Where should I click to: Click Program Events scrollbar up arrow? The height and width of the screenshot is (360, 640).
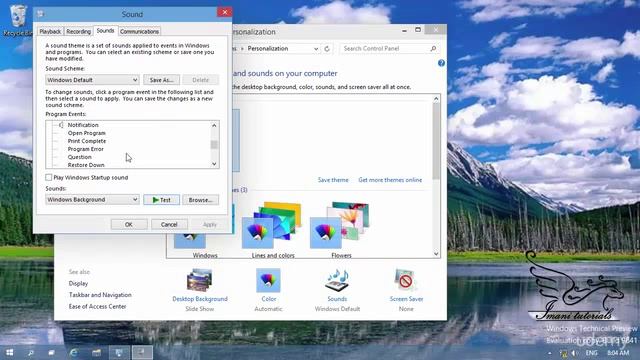(x=214, y=125)
